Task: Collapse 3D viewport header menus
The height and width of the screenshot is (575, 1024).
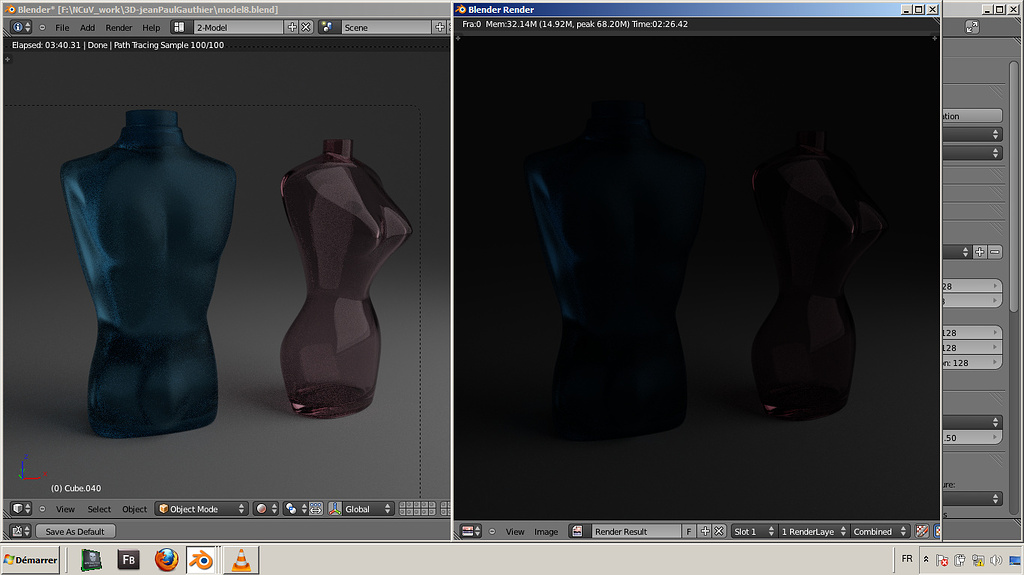Action: pos(42,509)
